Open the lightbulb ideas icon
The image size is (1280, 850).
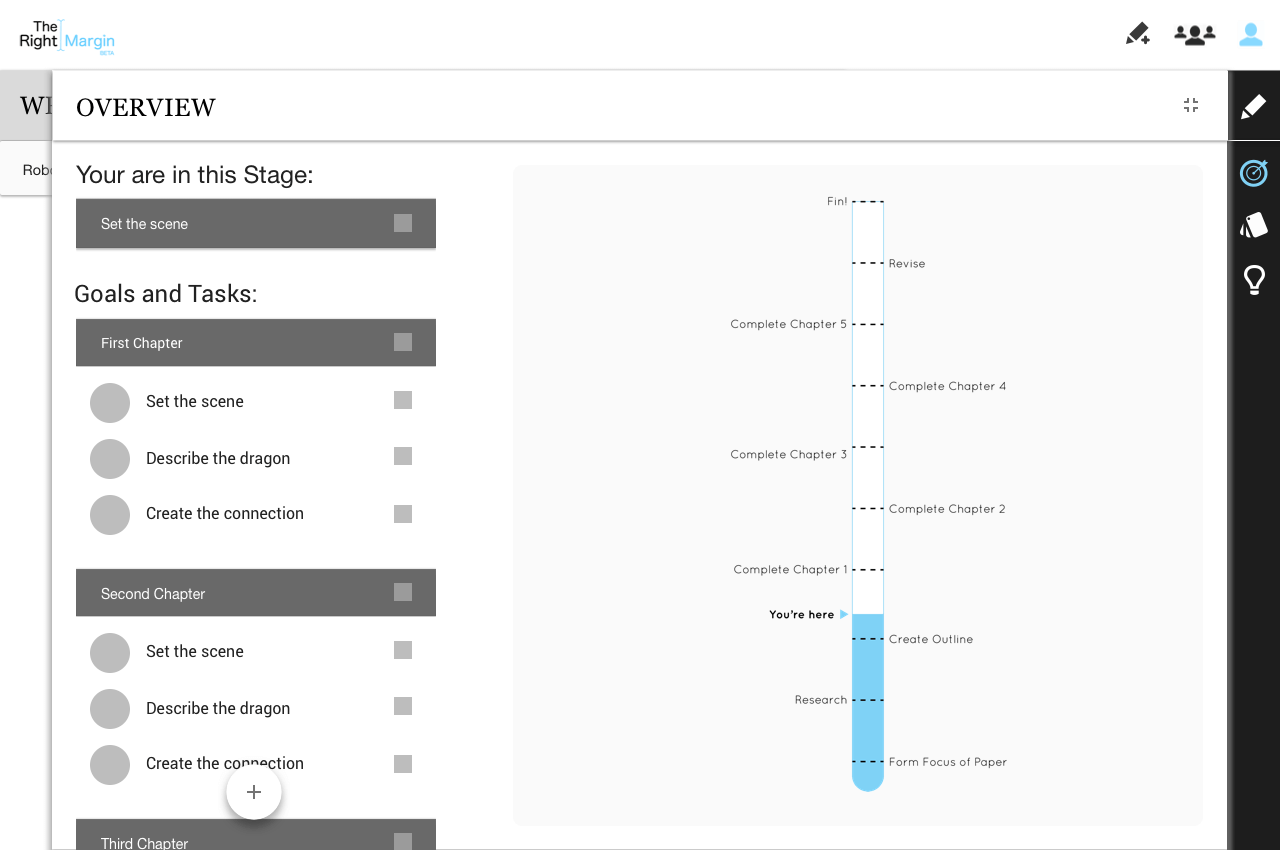coord(1254,280)
